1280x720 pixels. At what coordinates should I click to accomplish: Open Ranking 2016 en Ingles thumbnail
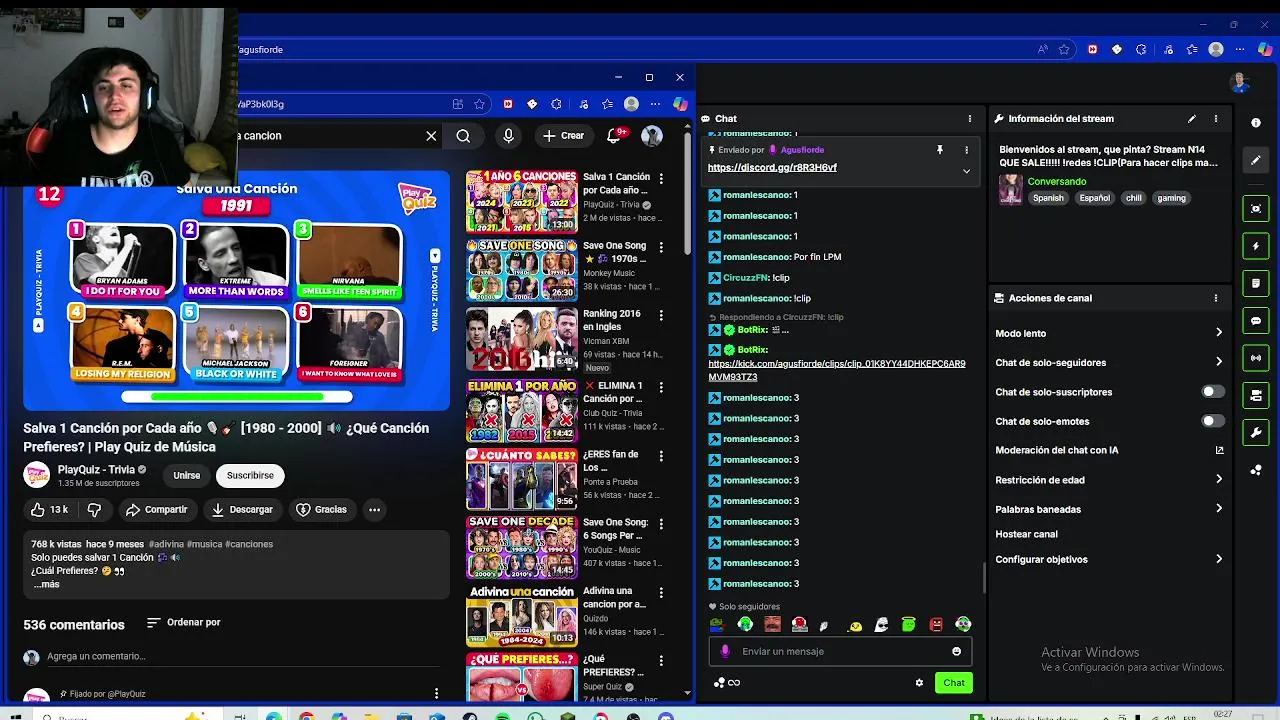[521, 340]
